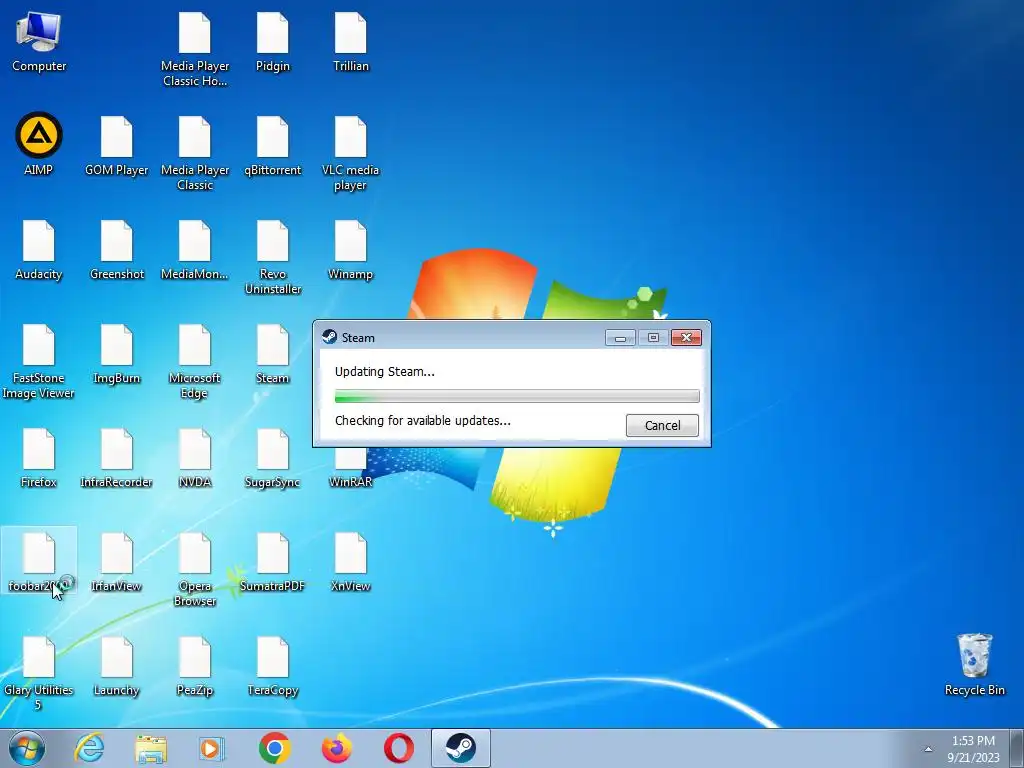
Task: Select the GOM Player shortcut
Action: point(117,146)
